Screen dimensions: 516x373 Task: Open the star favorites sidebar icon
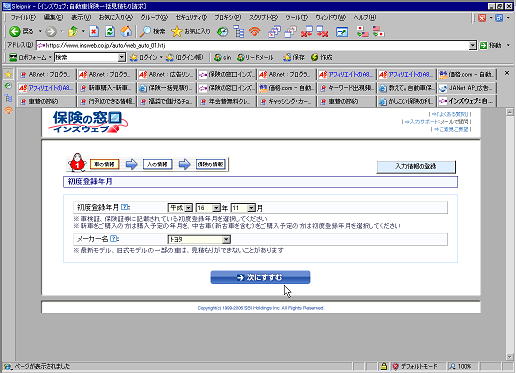point(8,75)
